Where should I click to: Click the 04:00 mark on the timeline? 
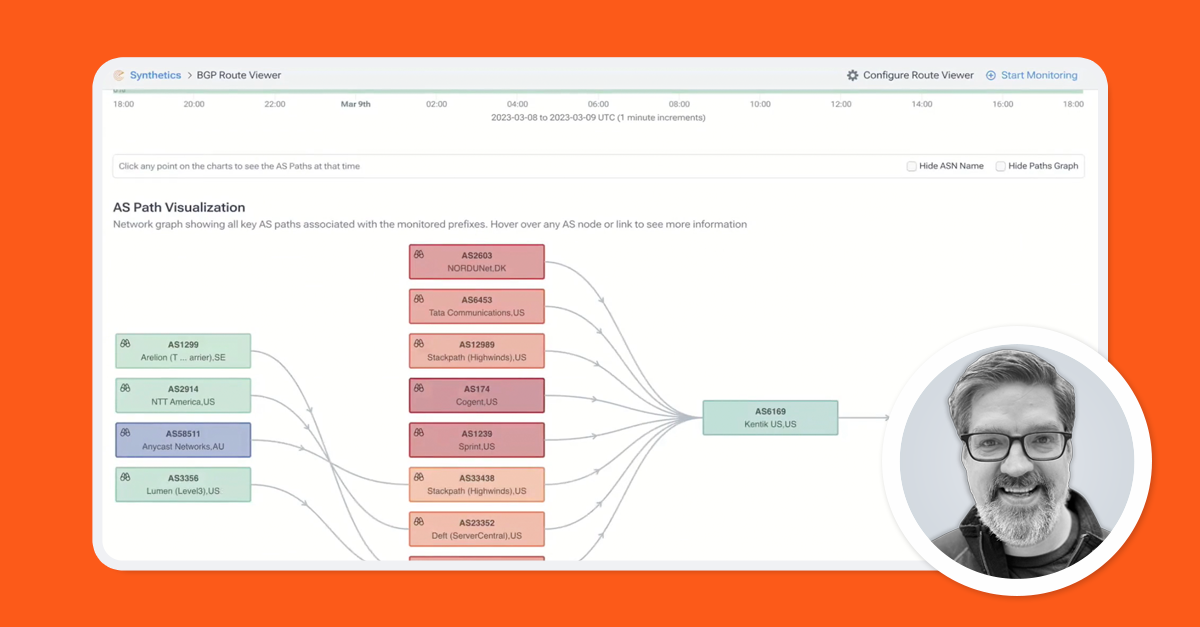pos(517,104)
